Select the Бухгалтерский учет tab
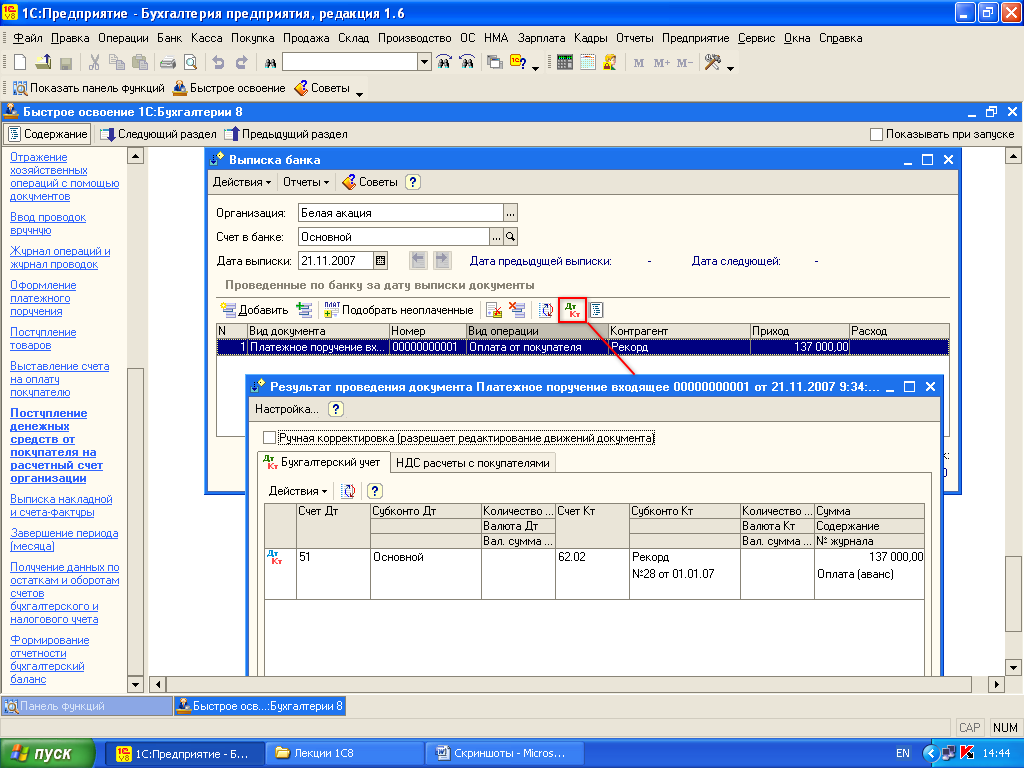 tap(323, 462)
